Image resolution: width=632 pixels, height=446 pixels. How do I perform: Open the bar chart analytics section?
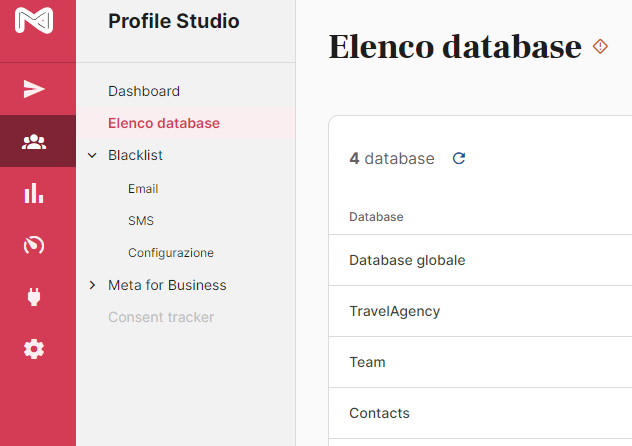tap(34, 193)
